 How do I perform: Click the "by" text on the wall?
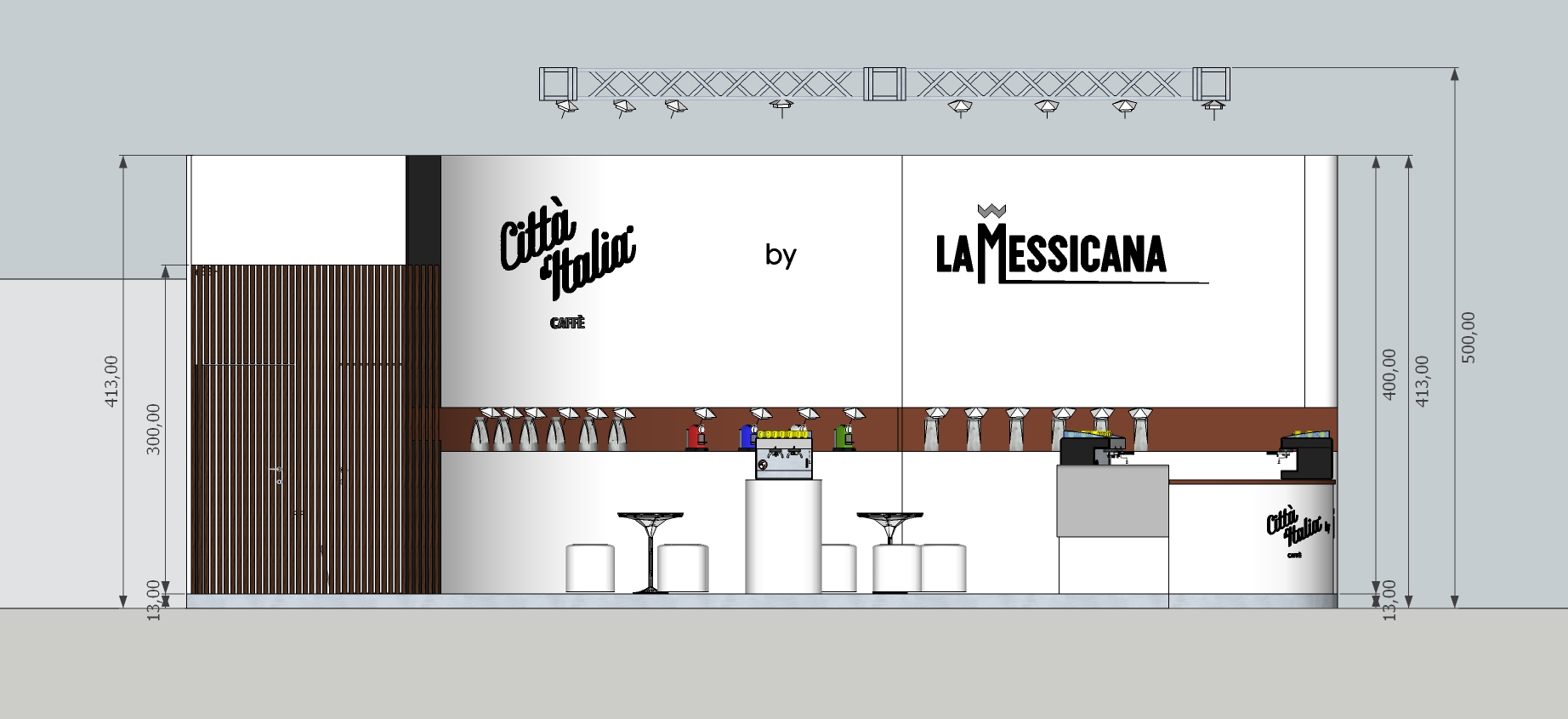coord(781,255)
